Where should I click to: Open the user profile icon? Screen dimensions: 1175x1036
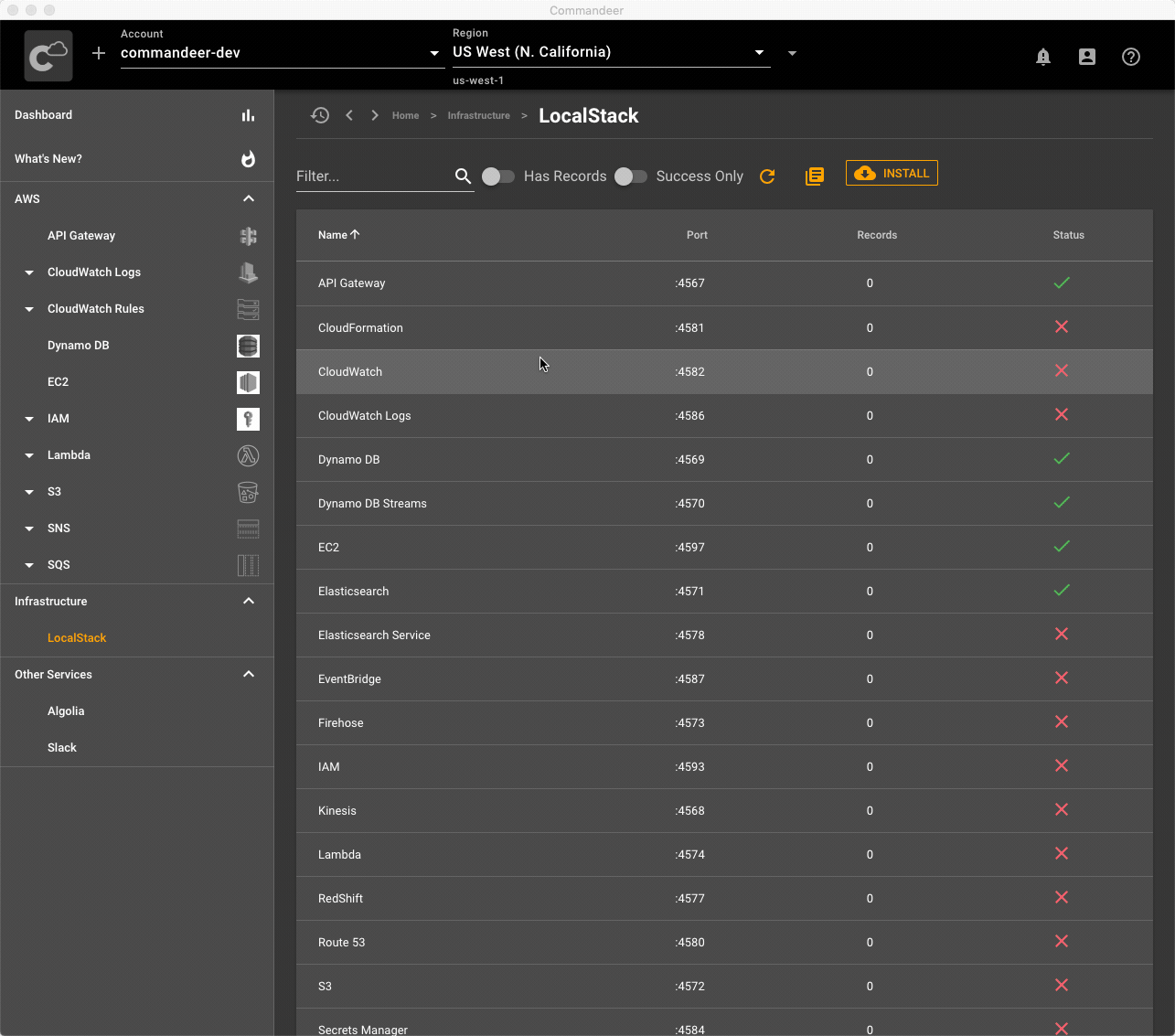coord(1087,57)
